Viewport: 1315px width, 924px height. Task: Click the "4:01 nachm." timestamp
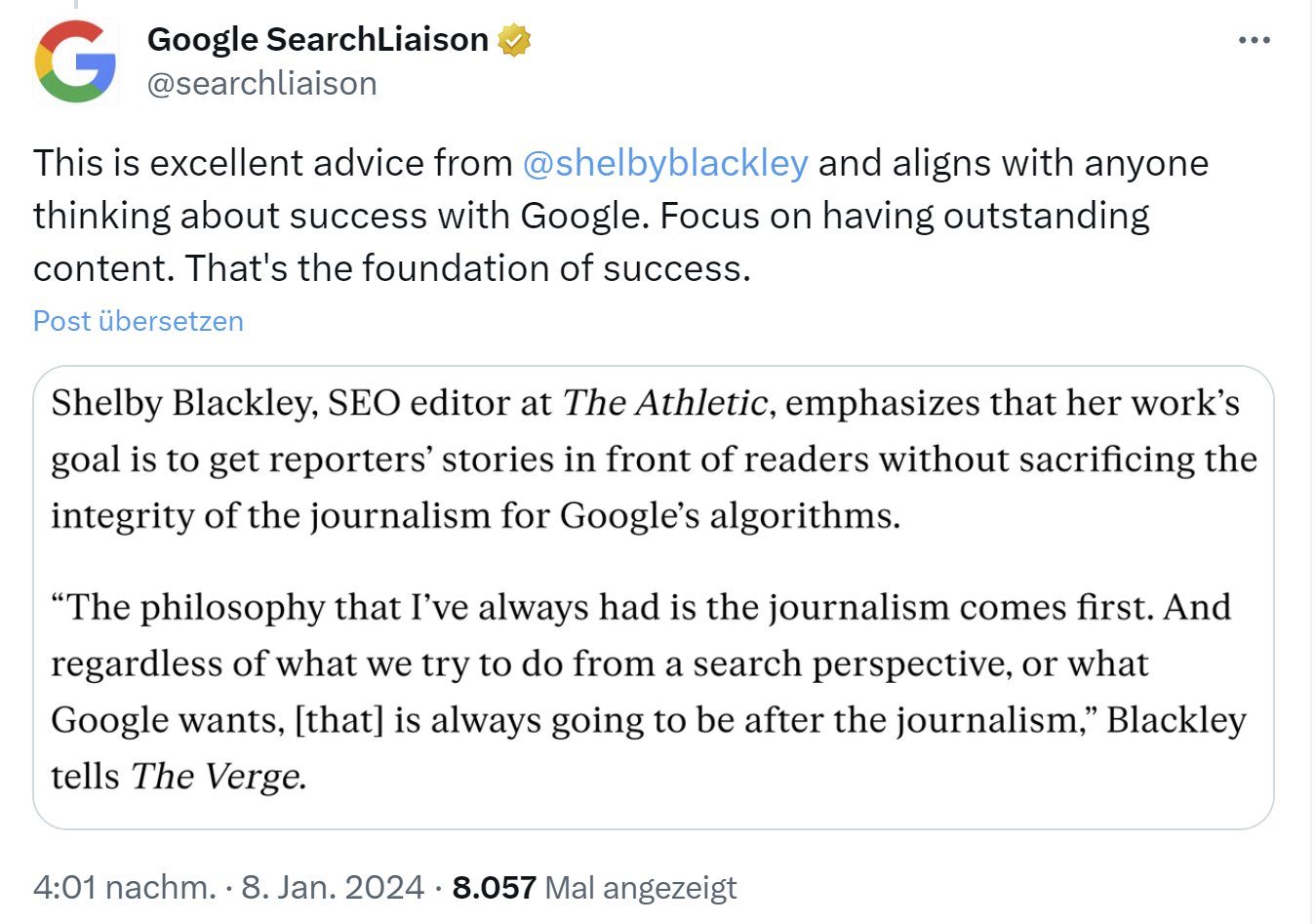tap(124, 887)
